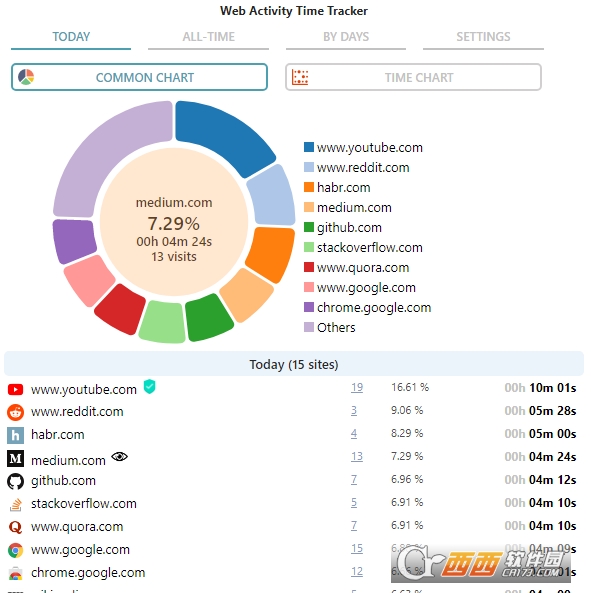Open stackoverflow.com visits count 5
Screen dimensions: 591x593
tap(354, 503)
